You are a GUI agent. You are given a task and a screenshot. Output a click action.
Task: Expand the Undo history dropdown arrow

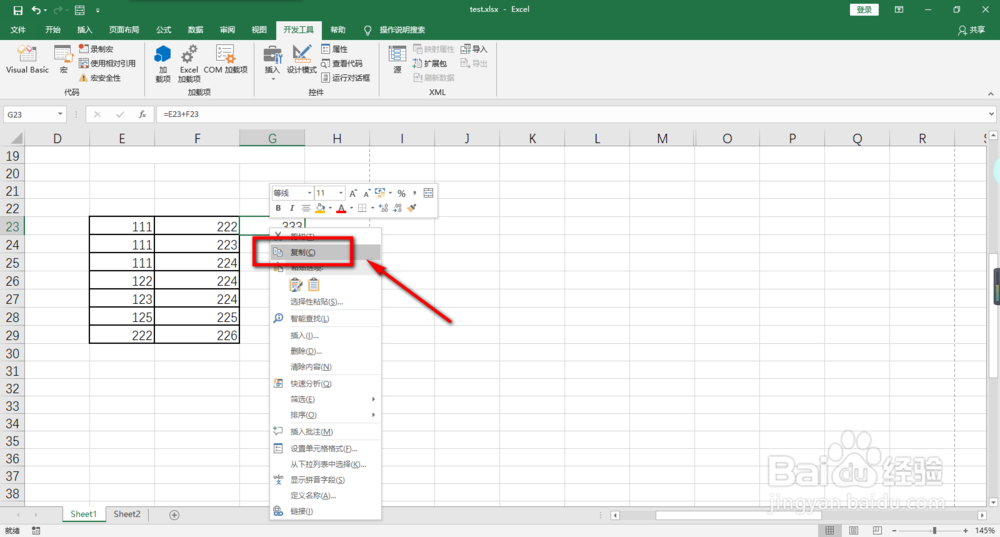click(x=45, y=10)
